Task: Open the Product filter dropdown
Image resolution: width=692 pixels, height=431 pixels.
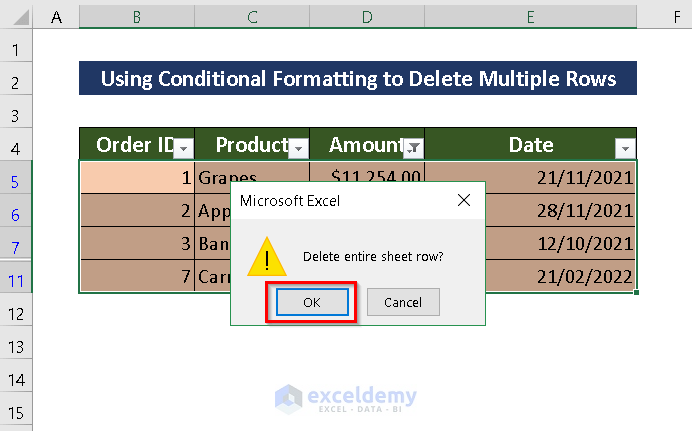Action: click(x=298, y=148)
